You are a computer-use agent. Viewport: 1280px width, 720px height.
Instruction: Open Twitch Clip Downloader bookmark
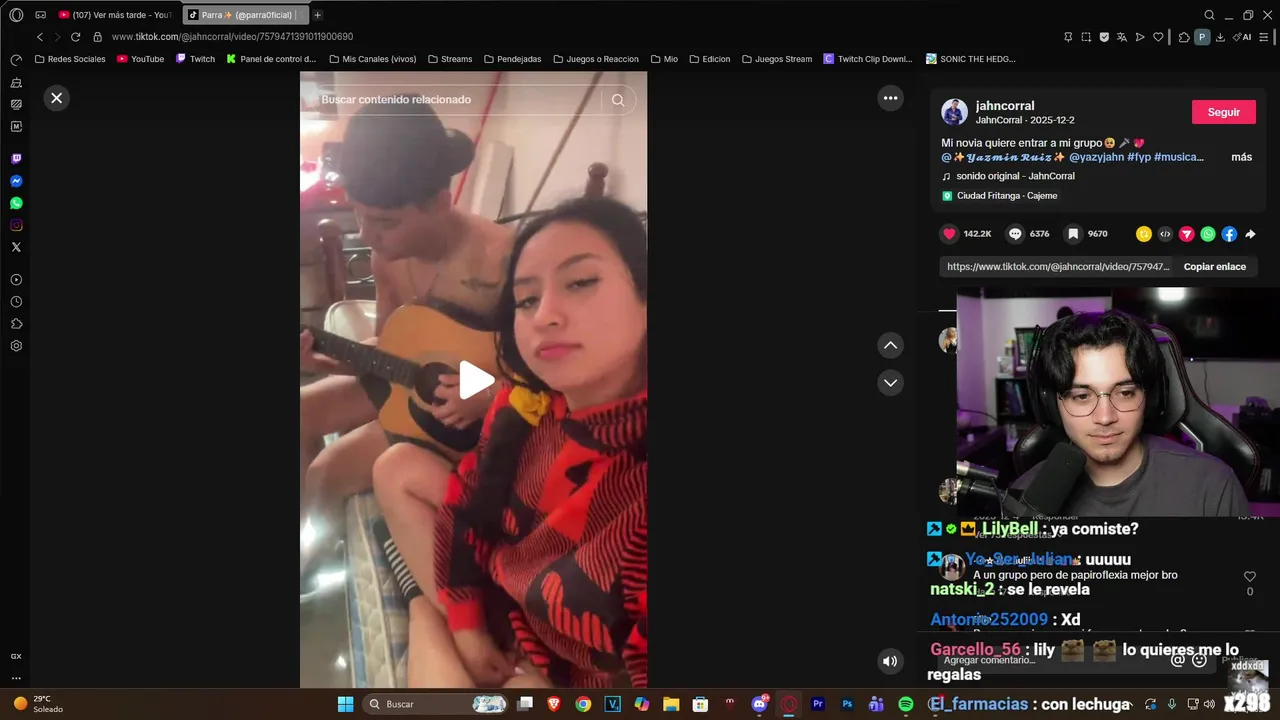867,59
